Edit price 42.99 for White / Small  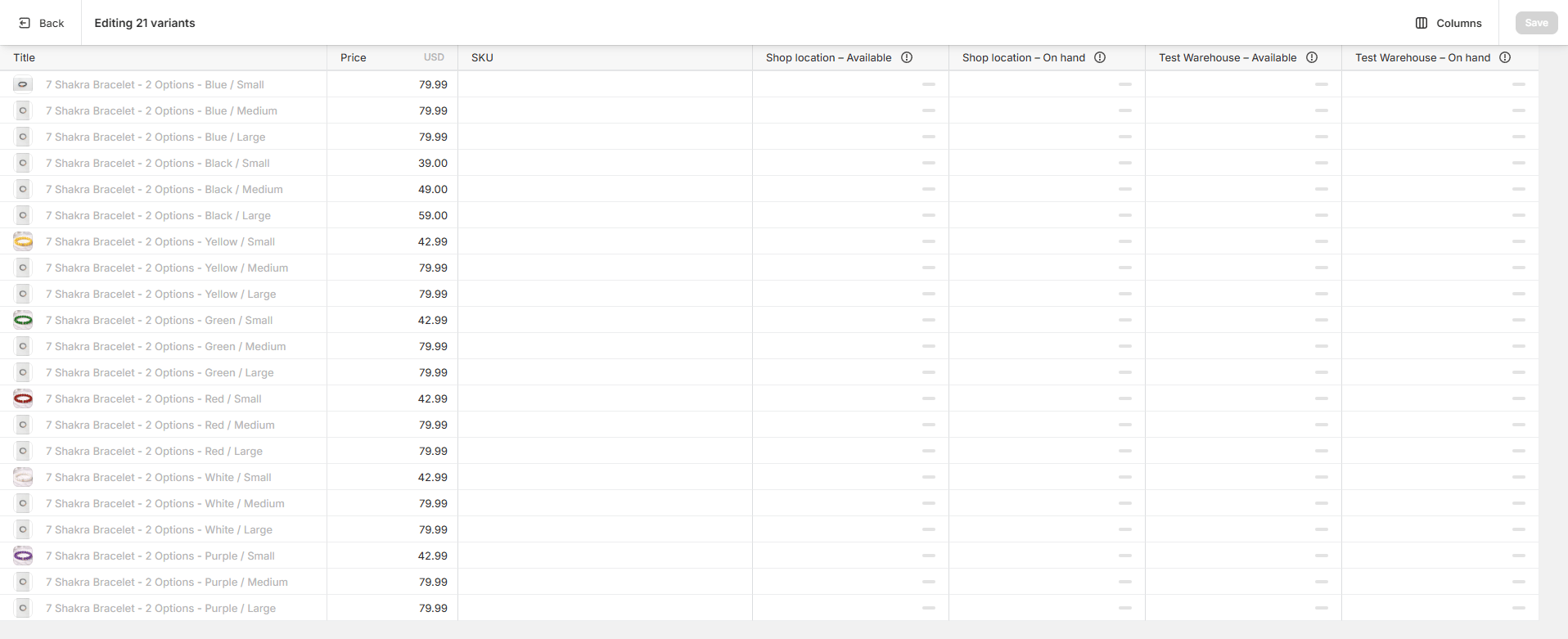(x=393, y=477)
